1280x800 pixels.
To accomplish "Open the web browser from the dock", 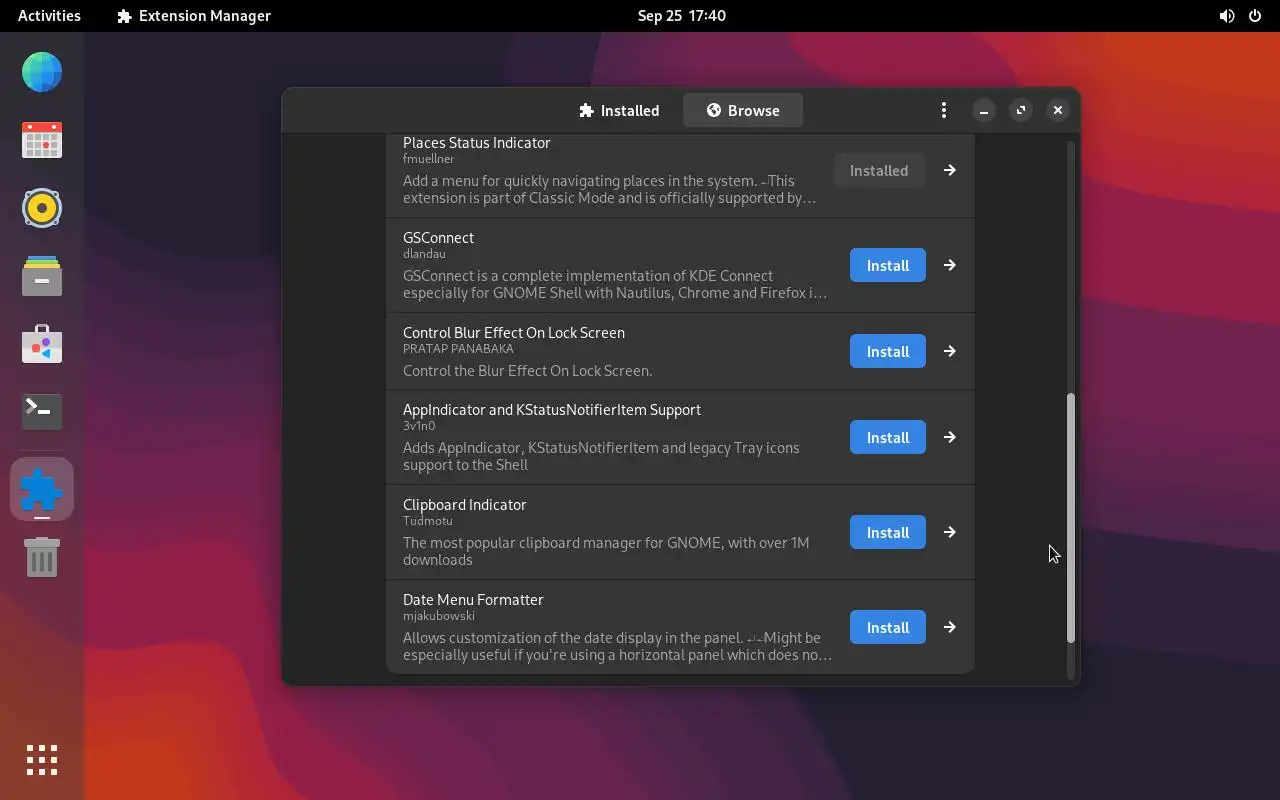I will tap(42, 72).
